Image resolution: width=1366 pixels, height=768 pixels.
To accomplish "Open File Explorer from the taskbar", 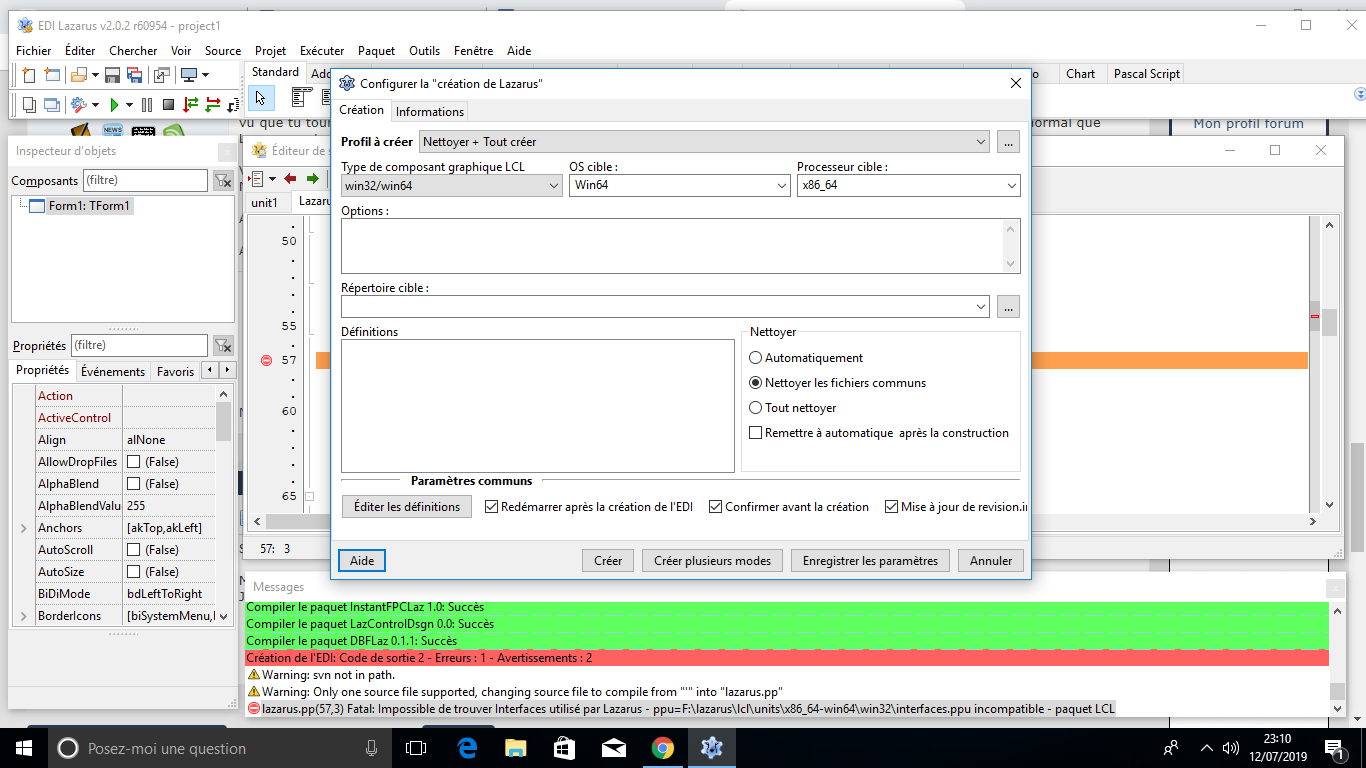I will [516, 747].
